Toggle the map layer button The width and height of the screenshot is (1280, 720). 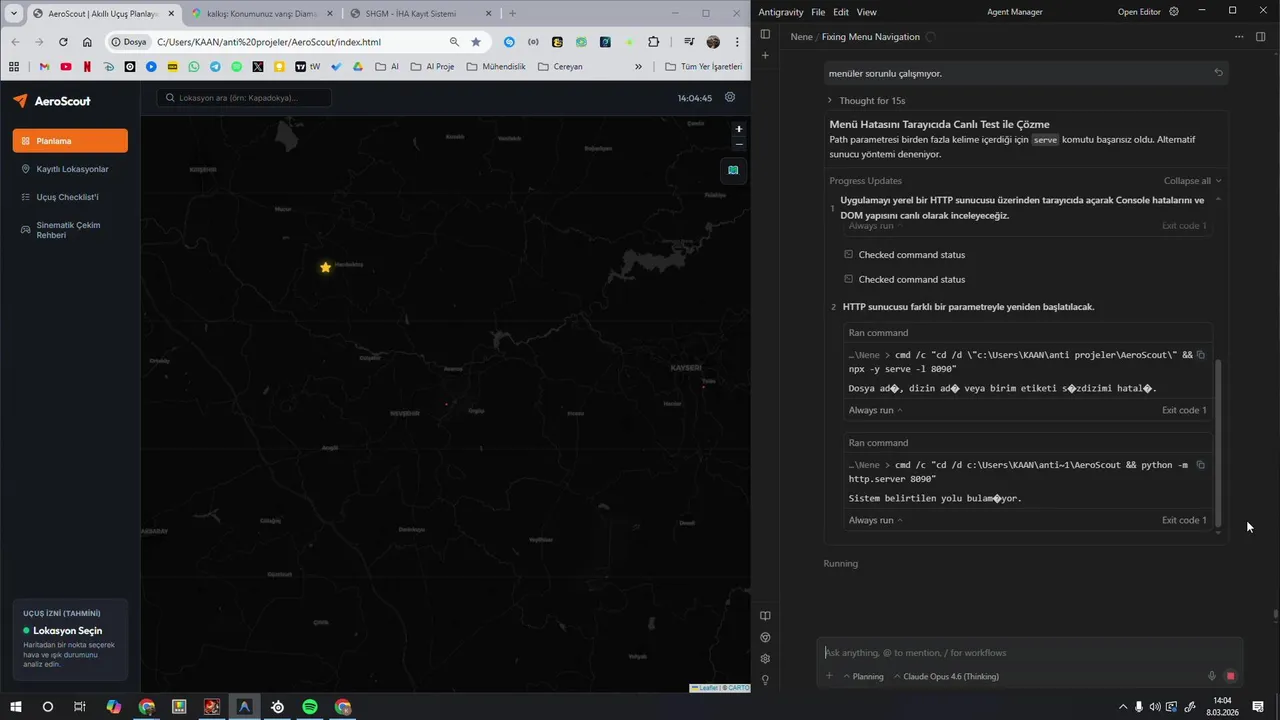coord(733,170)
